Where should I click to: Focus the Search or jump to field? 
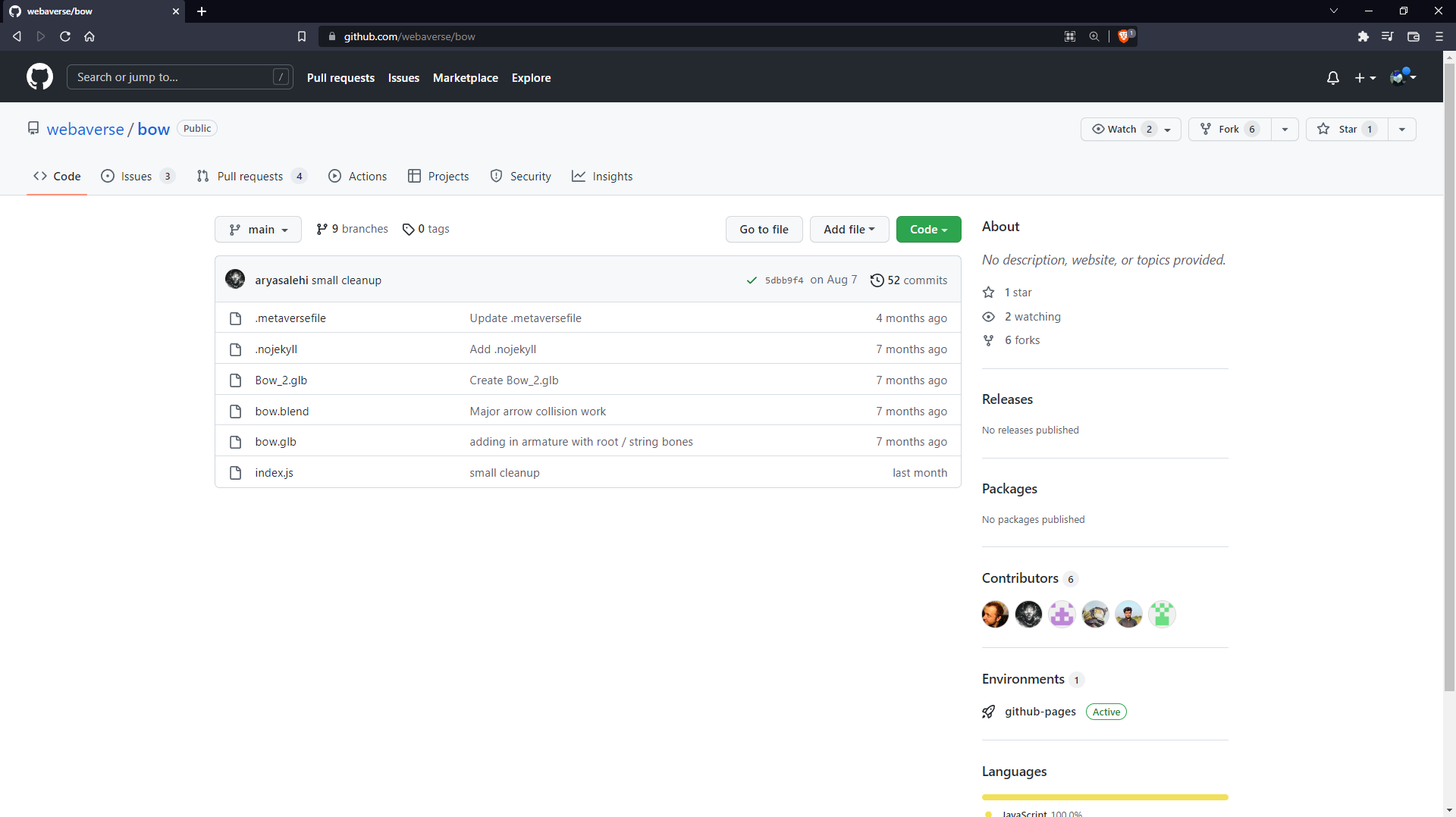pyautogui.click(x=180, y=77)
